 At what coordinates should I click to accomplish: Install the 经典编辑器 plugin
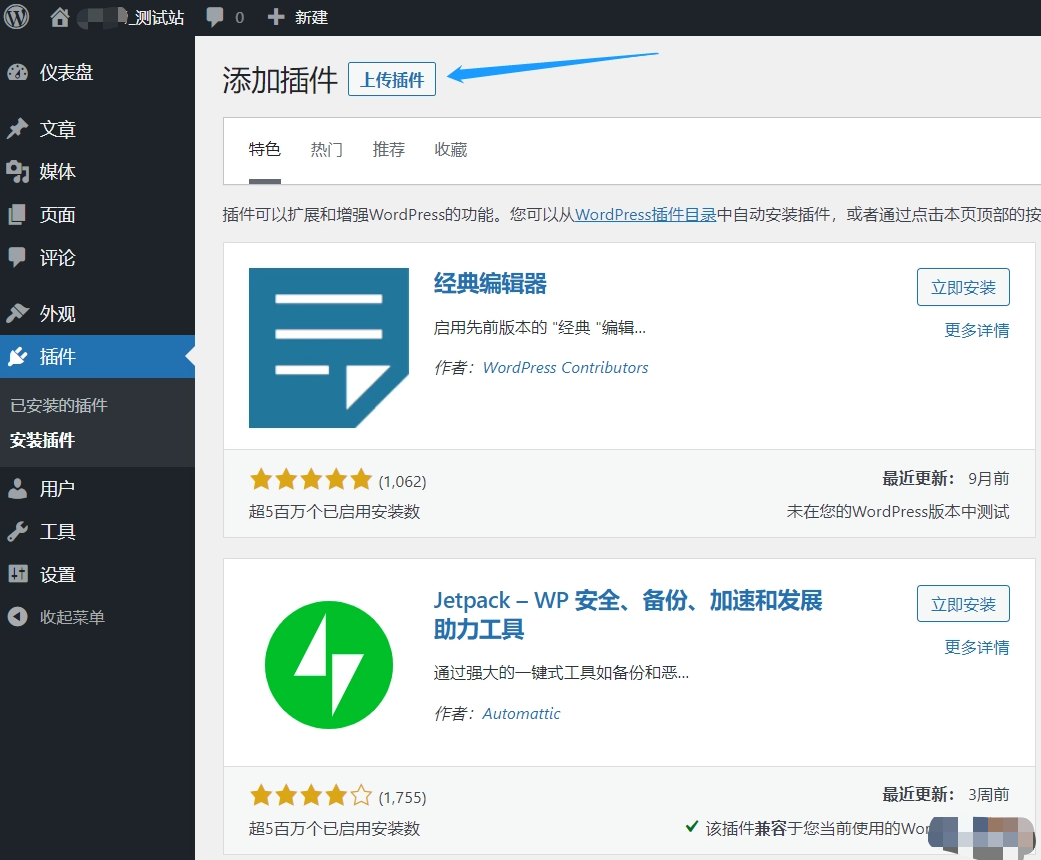point(962,287)
